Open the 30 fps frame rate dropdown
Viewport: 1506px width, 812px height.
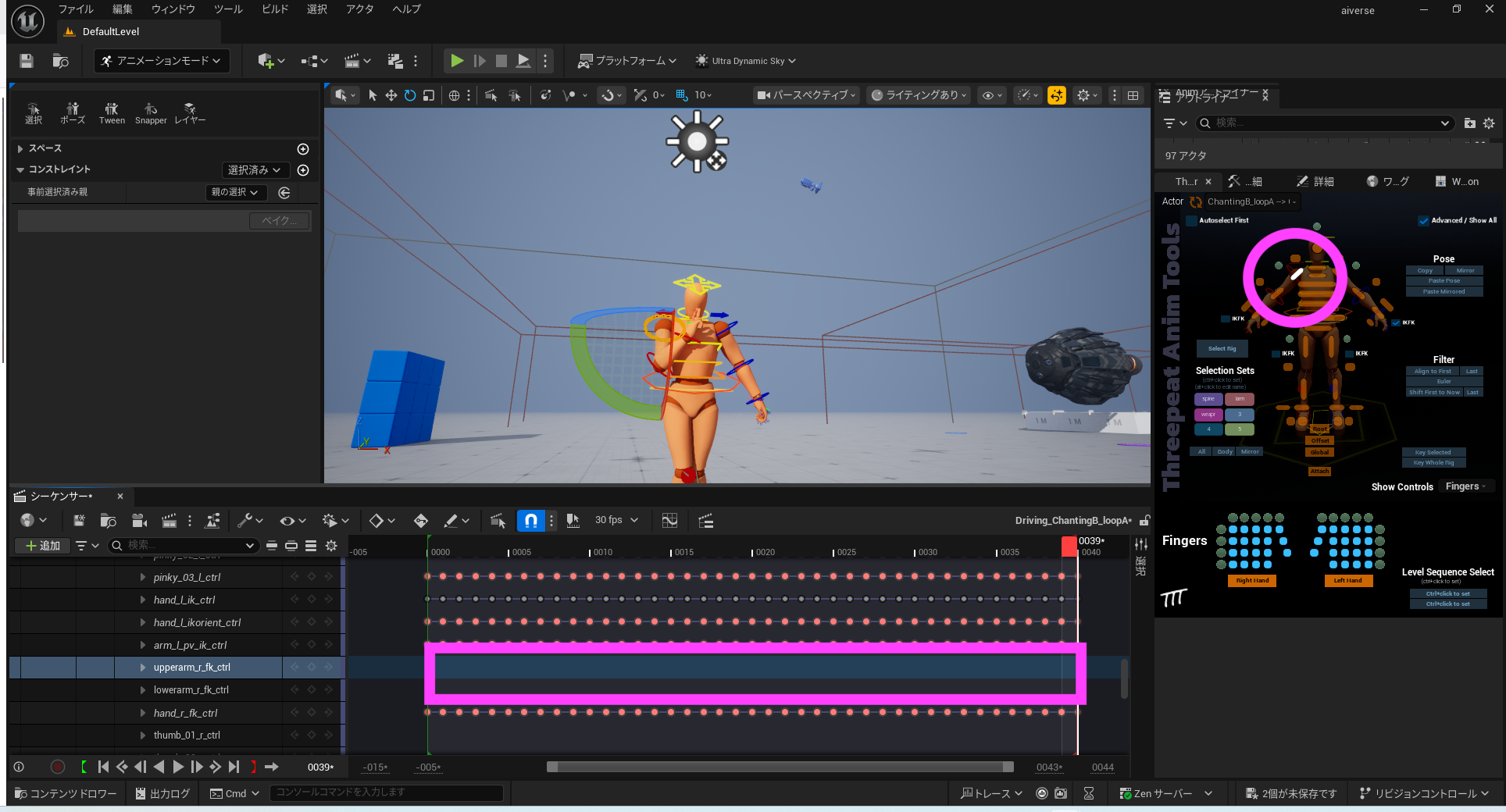coord(616,521)
